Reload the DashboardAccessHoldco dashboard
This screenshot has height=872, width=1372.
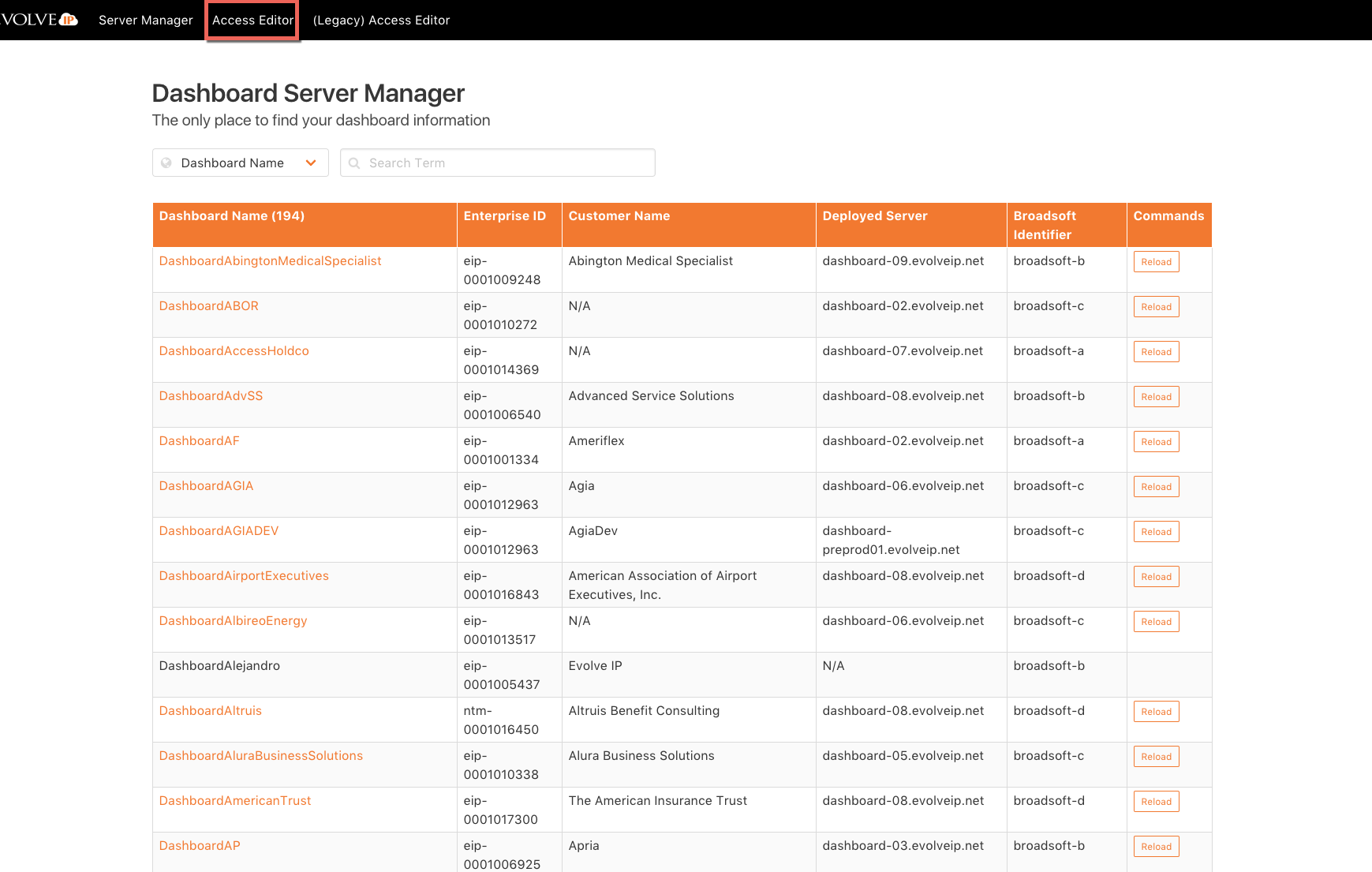[1156, 352]
